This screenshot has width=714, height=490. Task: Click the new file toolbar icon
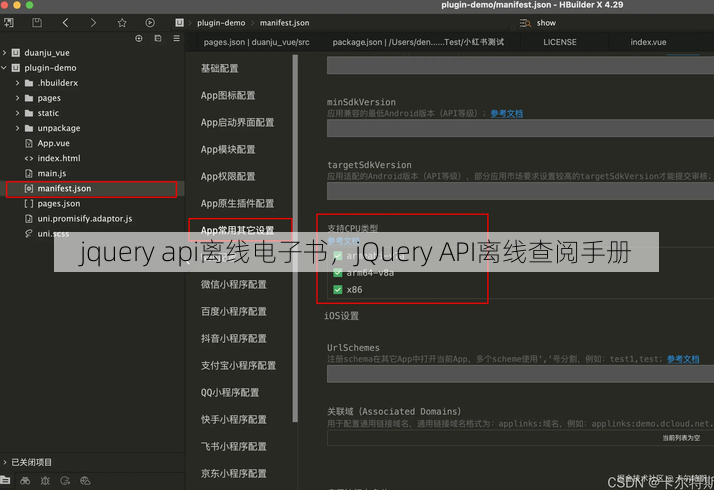coord(9,23)
